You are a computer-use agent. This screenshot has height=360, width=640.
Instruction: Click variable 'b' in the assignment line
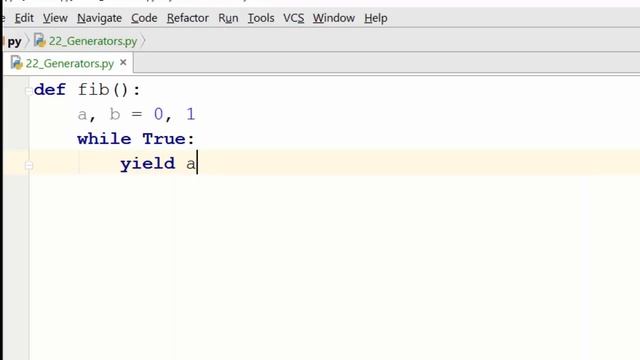click(x=115, y=114)
